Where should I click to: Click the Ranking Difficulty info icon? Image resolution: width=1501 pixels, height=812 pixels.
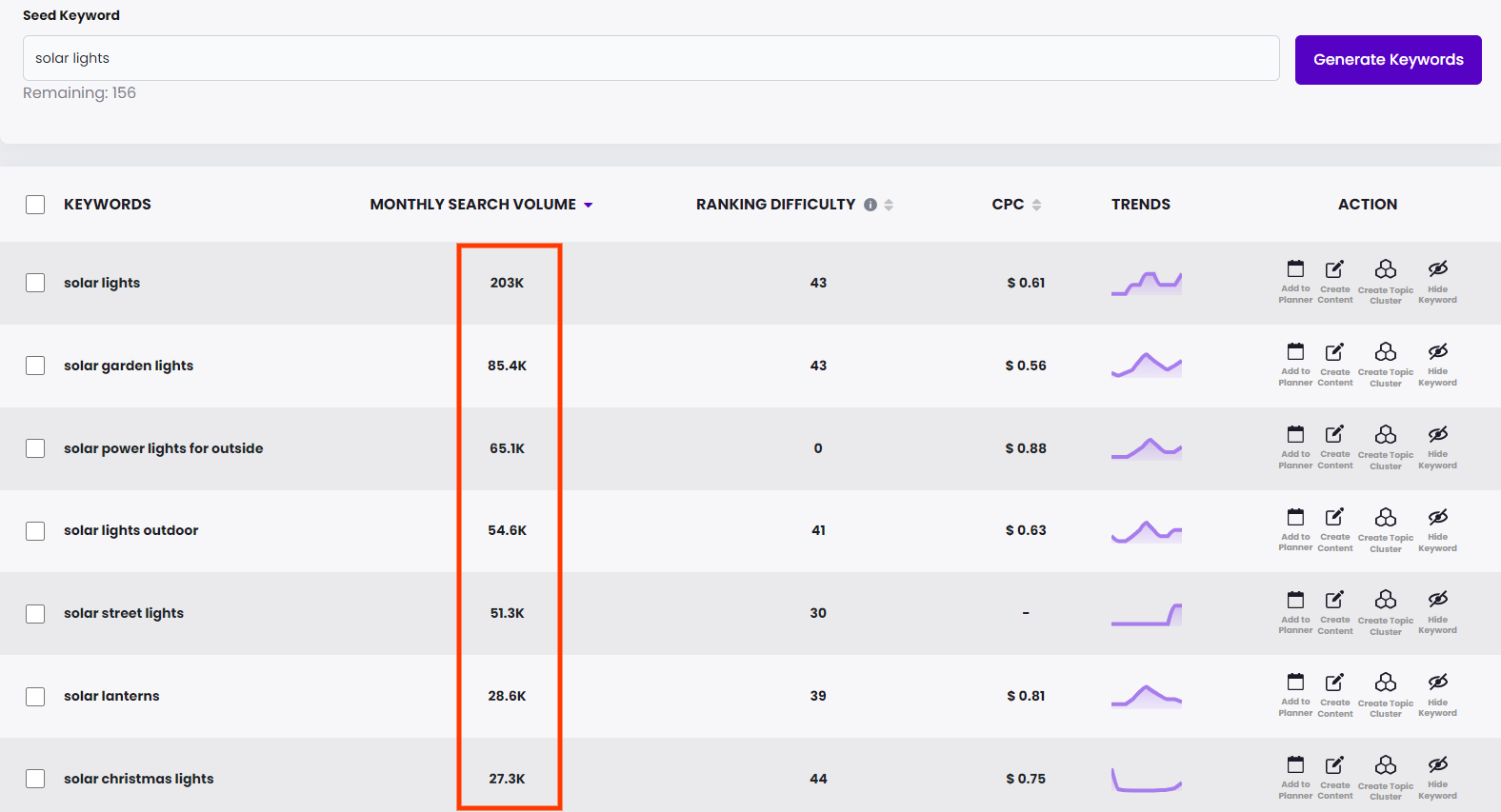(x=870, y=205)
